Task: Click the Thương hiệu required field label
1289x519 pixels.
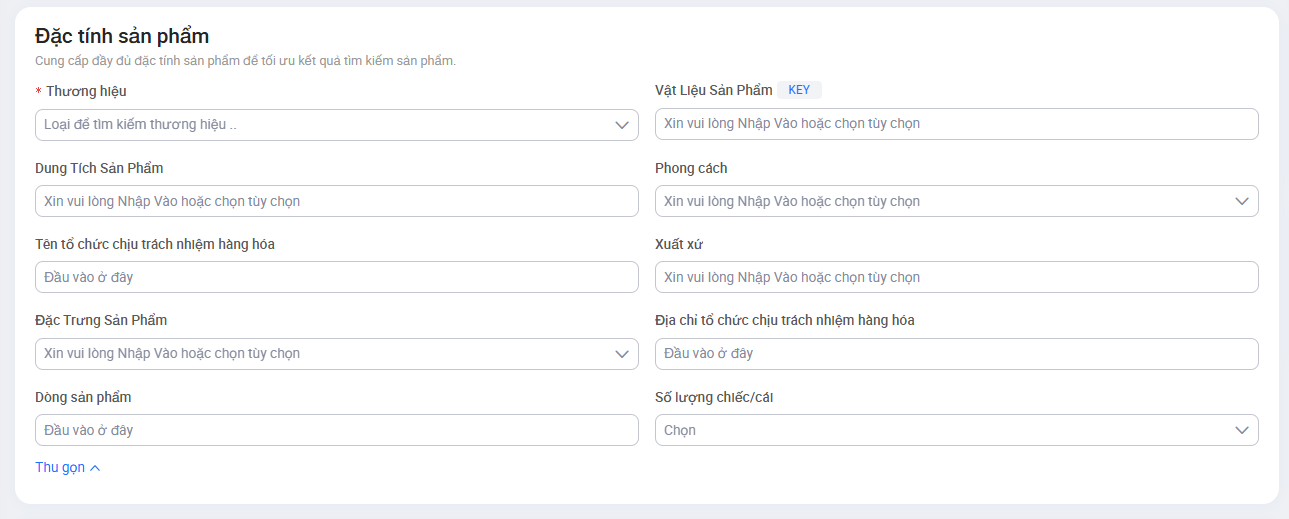Action: pos(86,91)
